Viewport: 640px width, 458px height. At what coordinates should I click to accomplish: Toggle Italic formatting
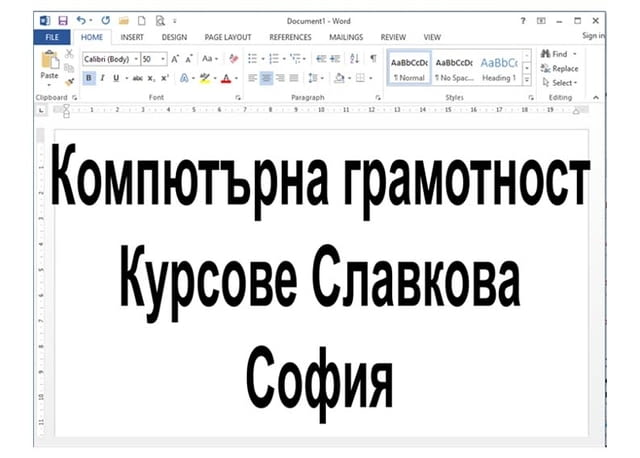(102, 78)
